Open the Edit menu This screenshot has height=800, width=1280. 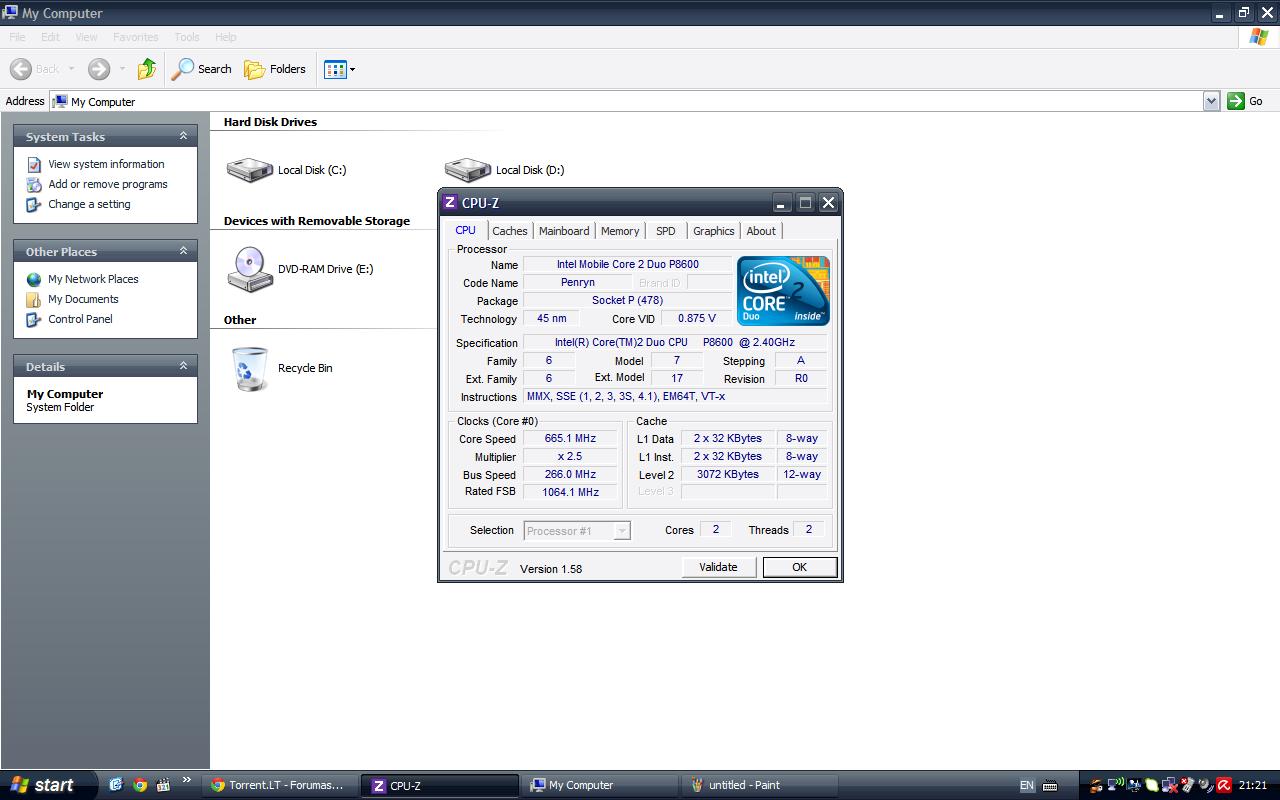click(50, 37)
